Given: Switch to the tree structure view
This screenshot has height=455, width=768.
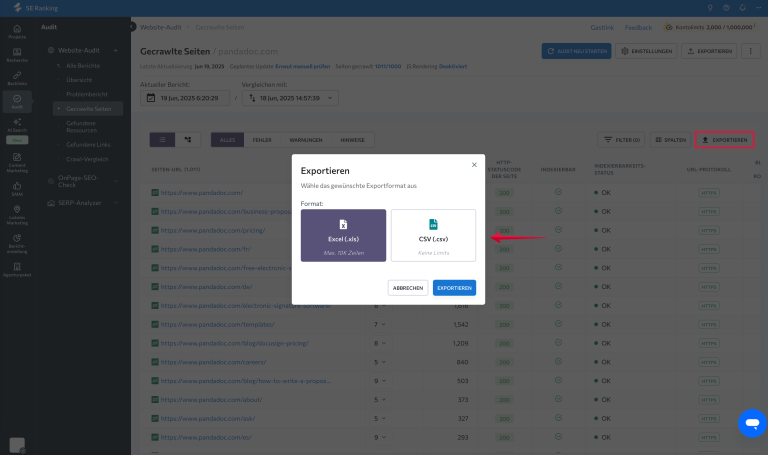Looking at the screenshot, I should click(x=187, y=140).
